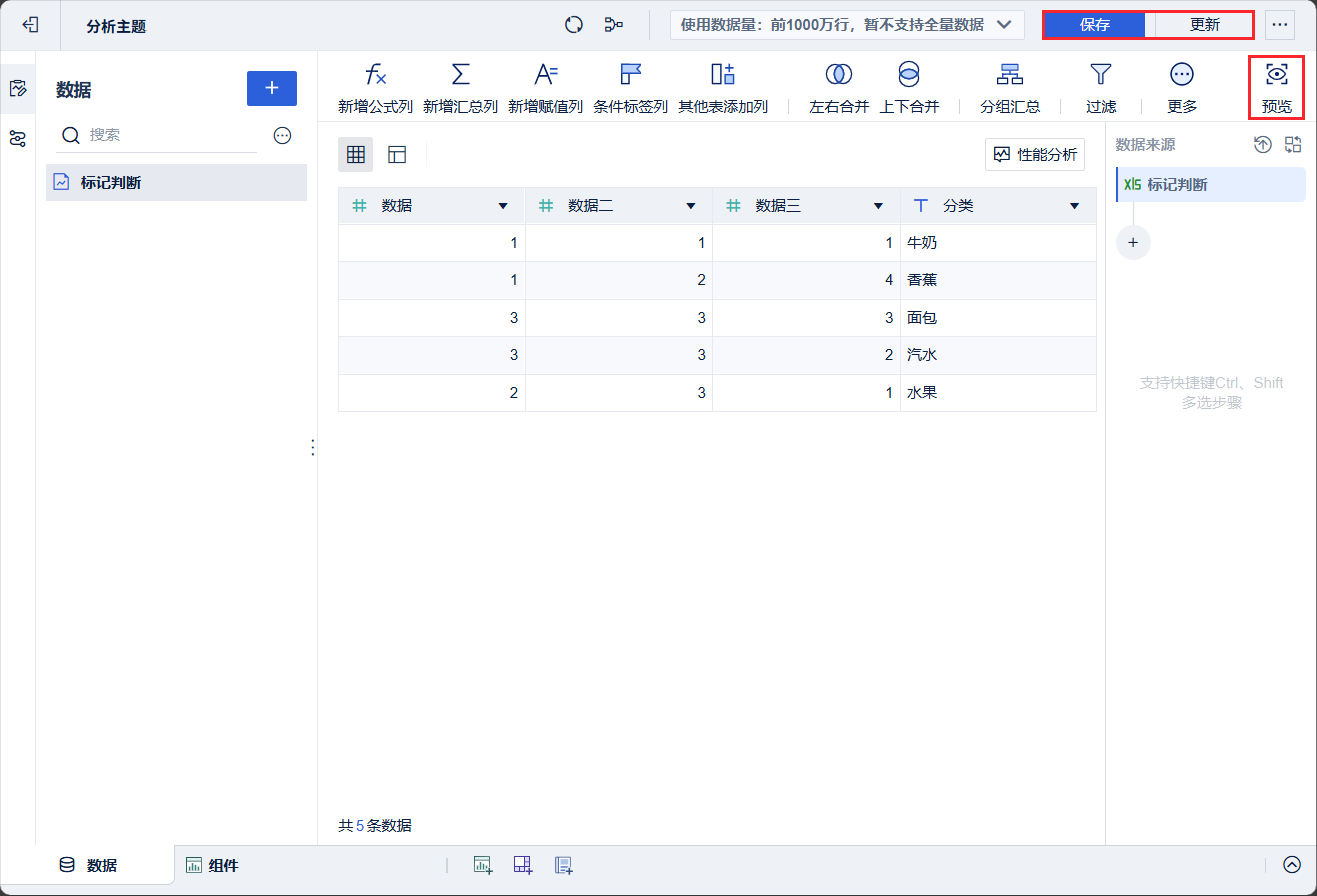Select the 新增汇总列 sigma icon
Screen dimensions: 1317x896
(460, 74)
